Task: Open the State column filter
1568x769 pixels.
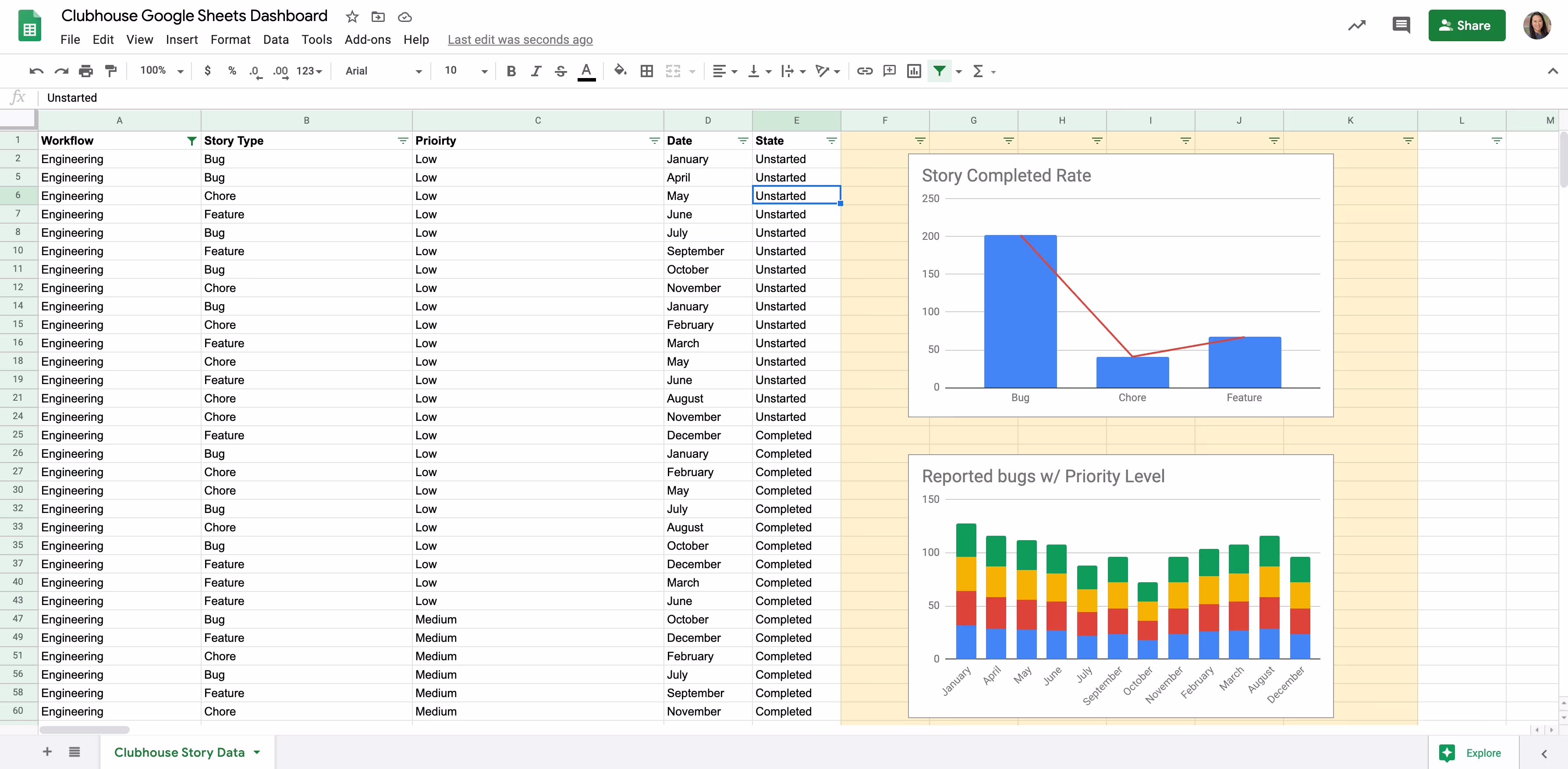Action: click(831, 141)
